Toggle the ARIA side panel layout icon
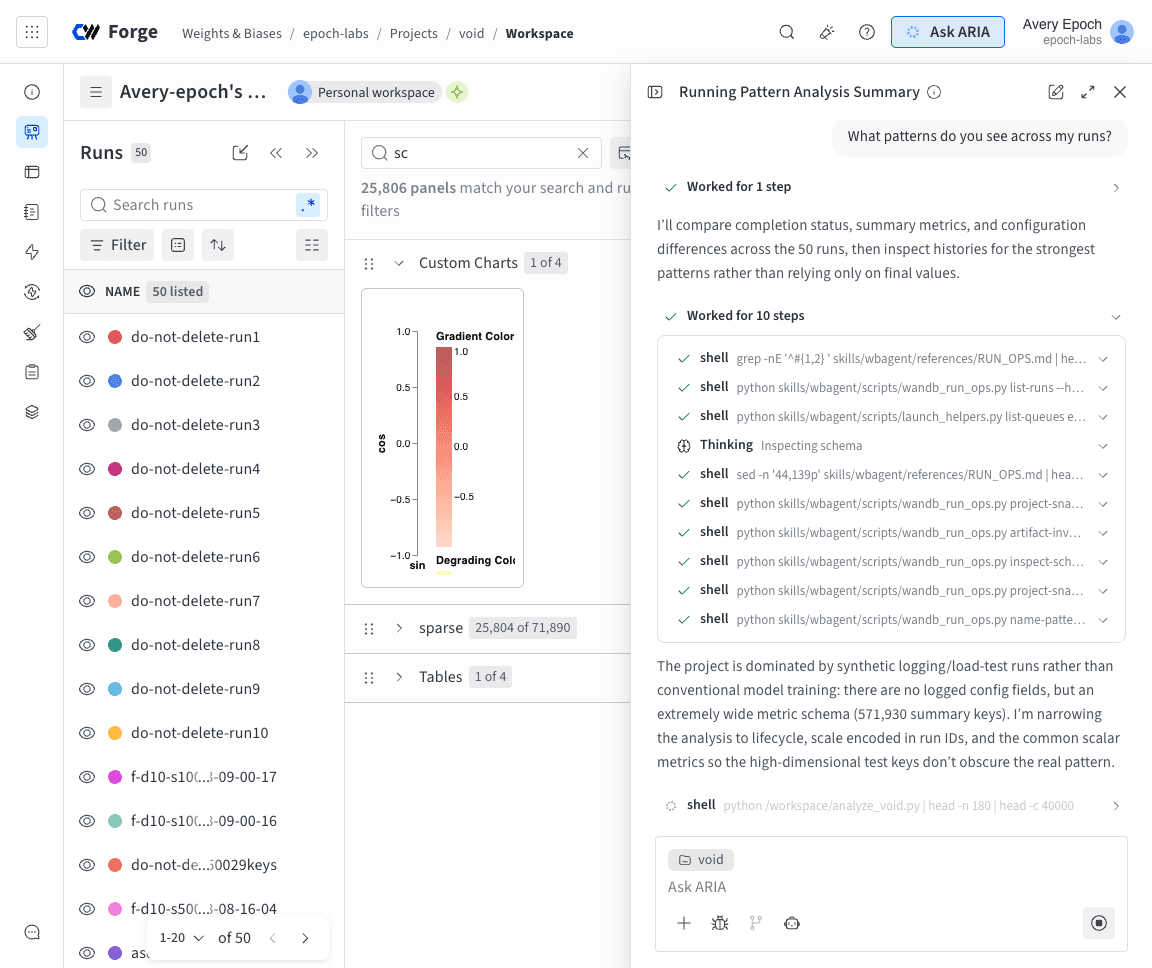The height and width of the screenshot is (968, 1152). [x=655, y=92]
